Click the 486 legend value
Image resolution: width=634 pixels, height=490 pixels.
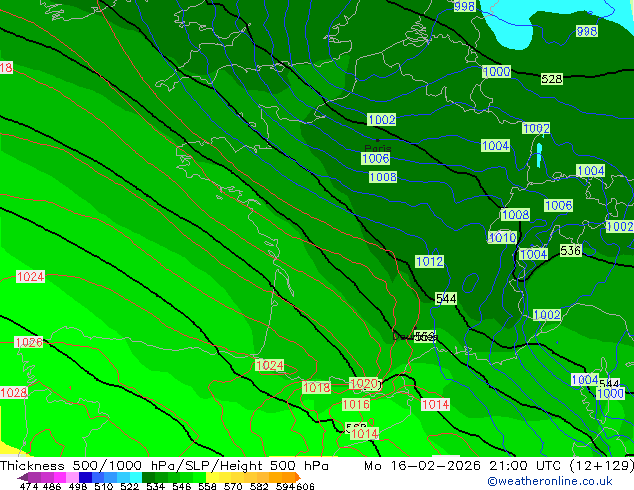pos(52,486)
